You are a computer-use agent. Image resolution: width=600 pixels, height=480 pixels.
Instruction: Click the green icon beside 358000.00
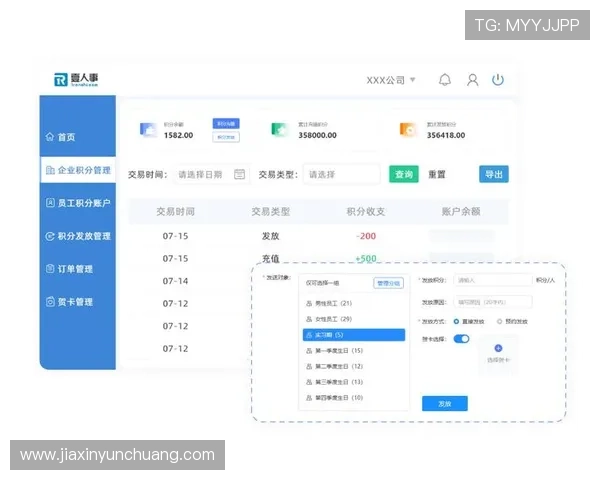[279, 130]
